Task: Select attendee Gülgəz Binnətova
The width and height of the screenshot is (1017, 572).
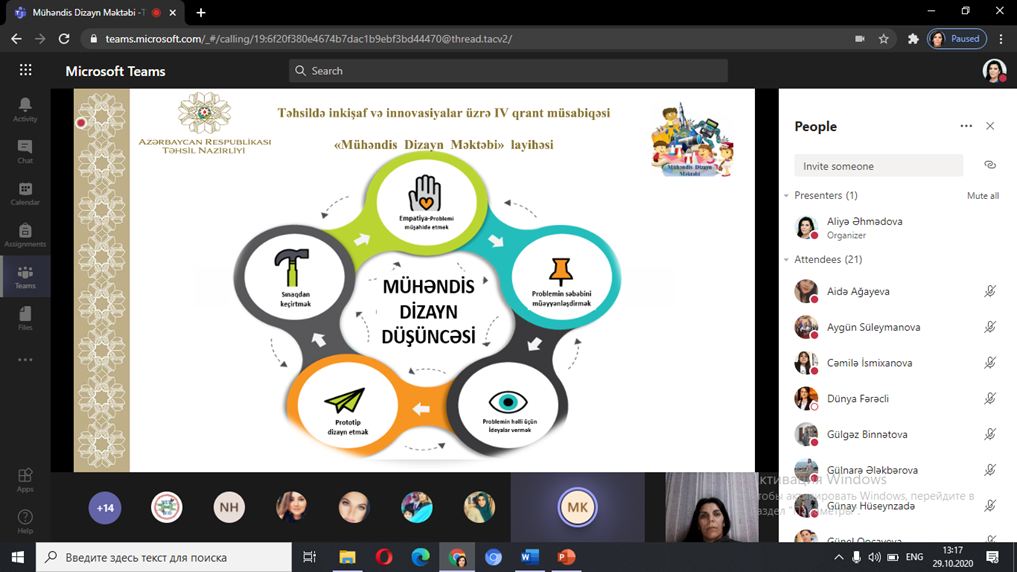Action: (x=898, y=434)
